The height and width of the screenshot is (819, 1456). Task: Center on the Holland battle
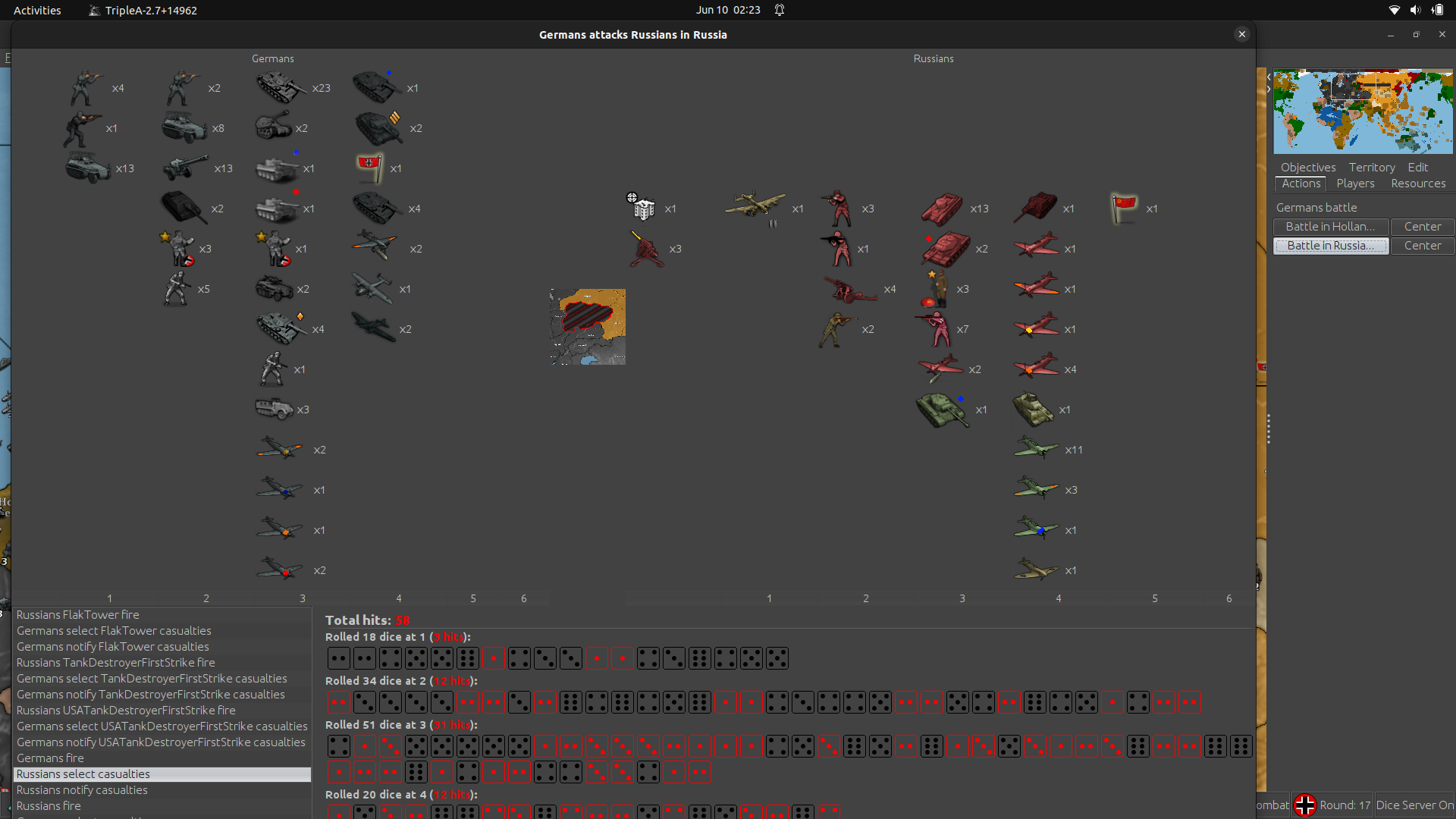tap(1423, 227)
